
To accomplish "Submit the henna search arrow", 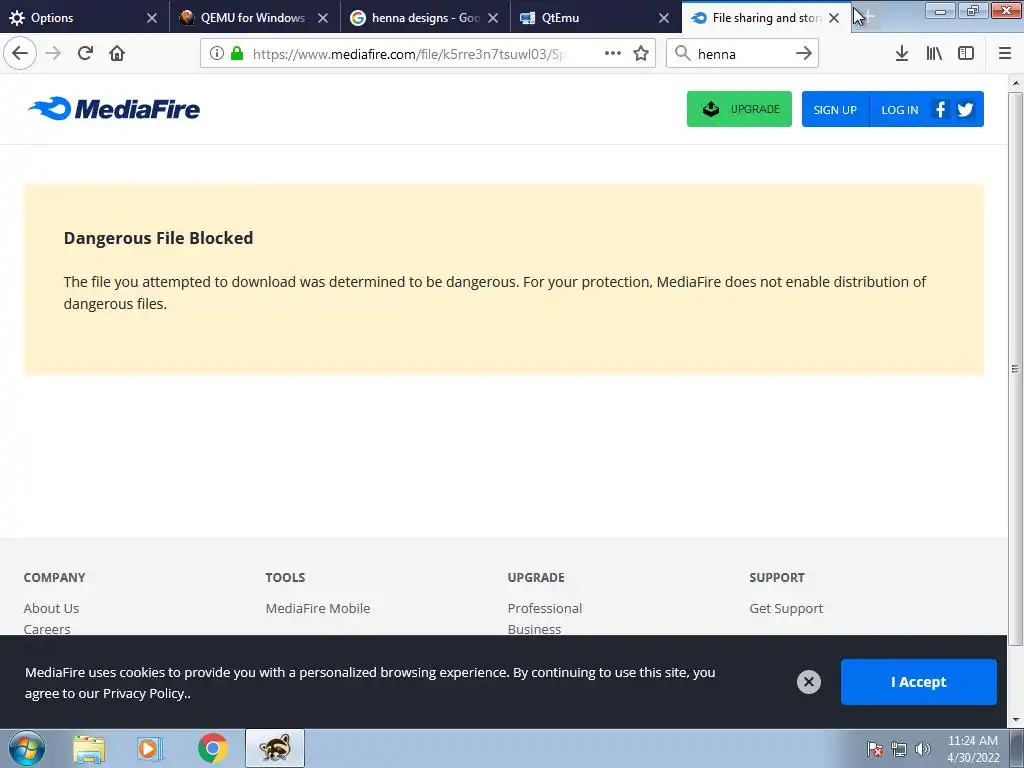I will point(804,53).
